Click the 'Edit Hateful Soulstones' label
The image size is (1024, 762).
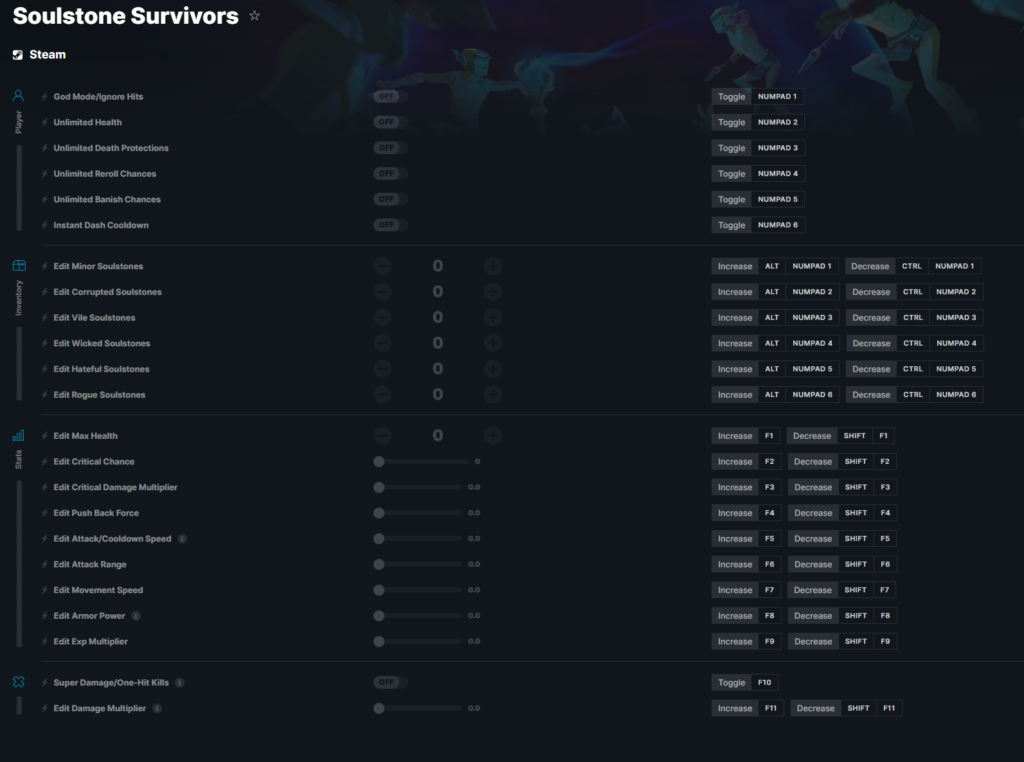click(101, 369)
